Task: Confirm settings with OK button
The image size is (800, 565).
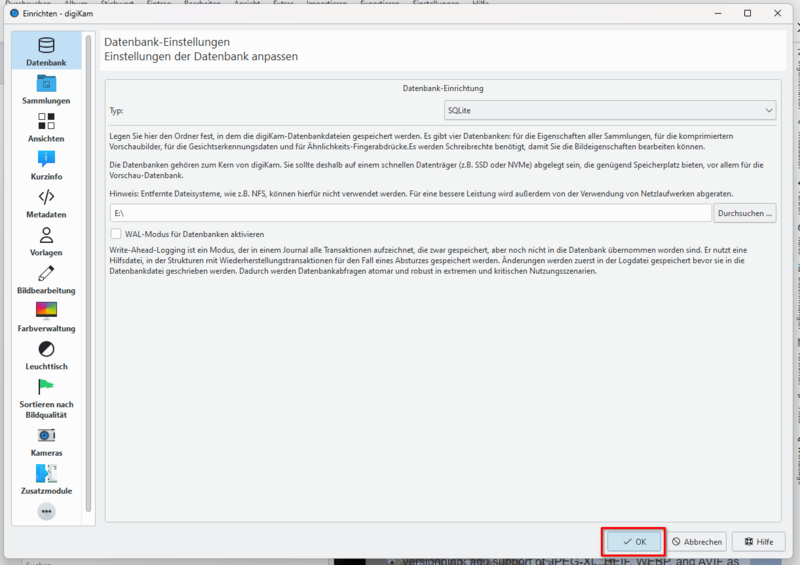Action: coord(634,542)
